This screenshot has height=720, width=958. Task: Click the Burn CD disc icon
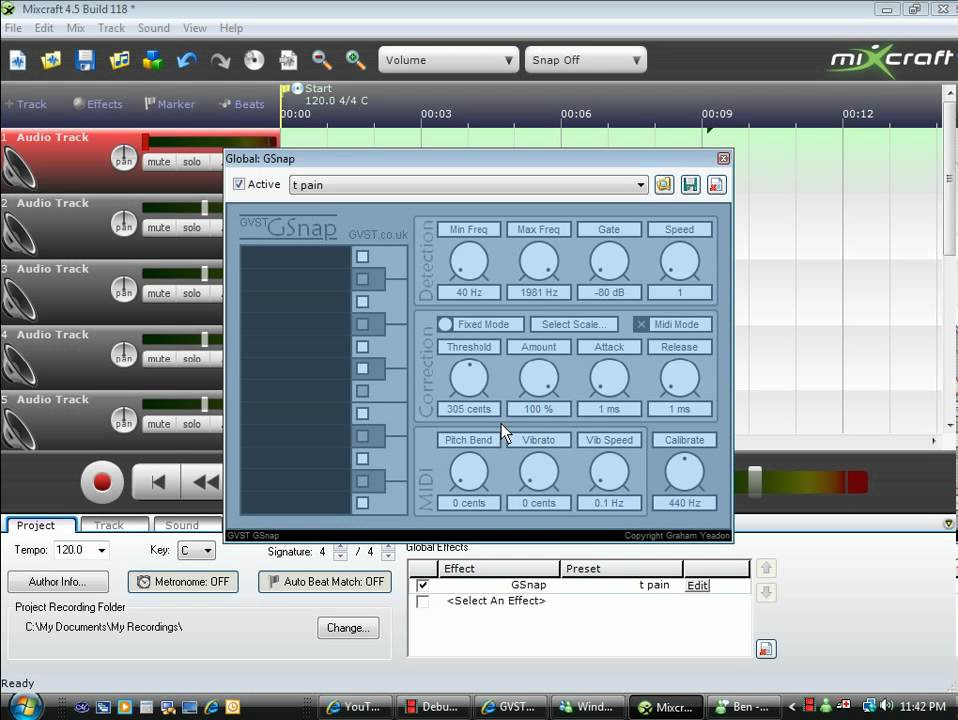254,61
